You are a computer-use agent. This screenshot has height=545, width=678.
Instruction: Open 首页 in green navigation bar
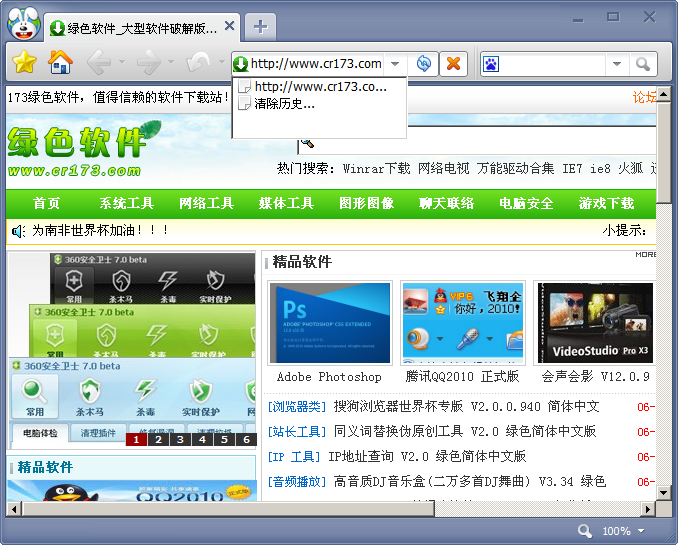[x=46, y=203]
